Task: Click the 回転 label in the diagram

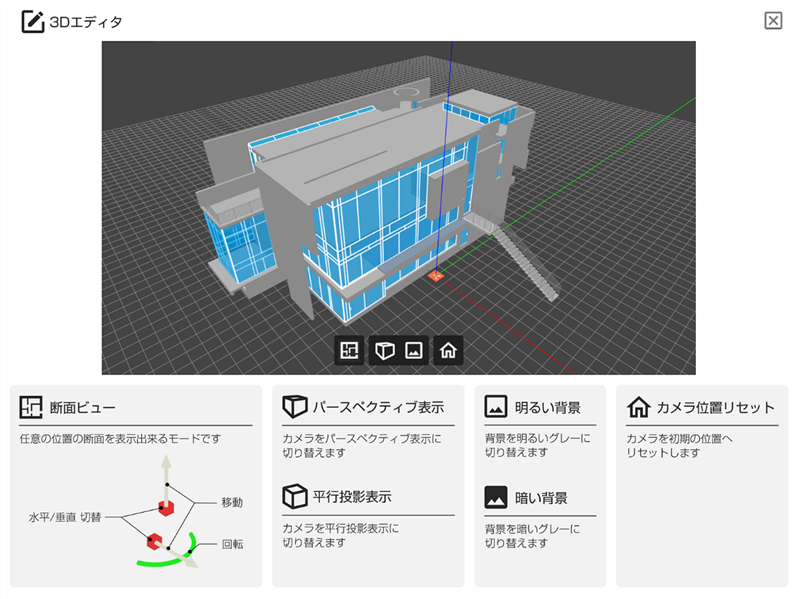Action: [232, 545]
